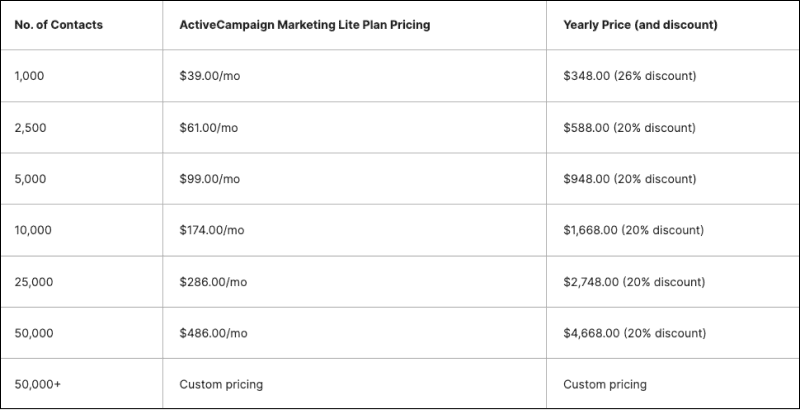Click the $99.00/mo price cell
Screen dimensions: 800x410
tap(210, 179)
